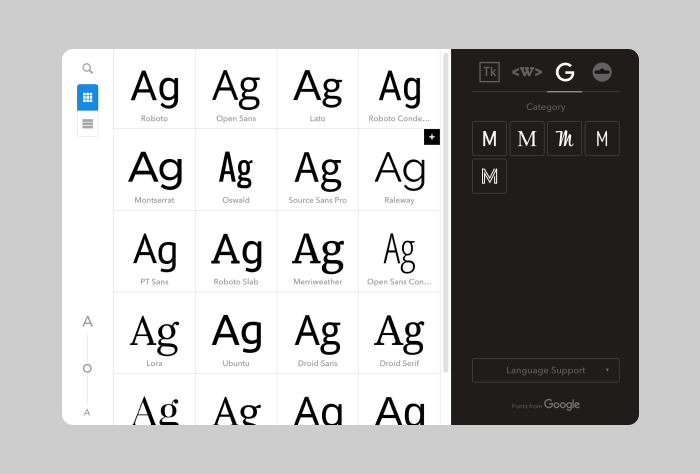Open the <W> web fonts source tab

click(527, 72)
